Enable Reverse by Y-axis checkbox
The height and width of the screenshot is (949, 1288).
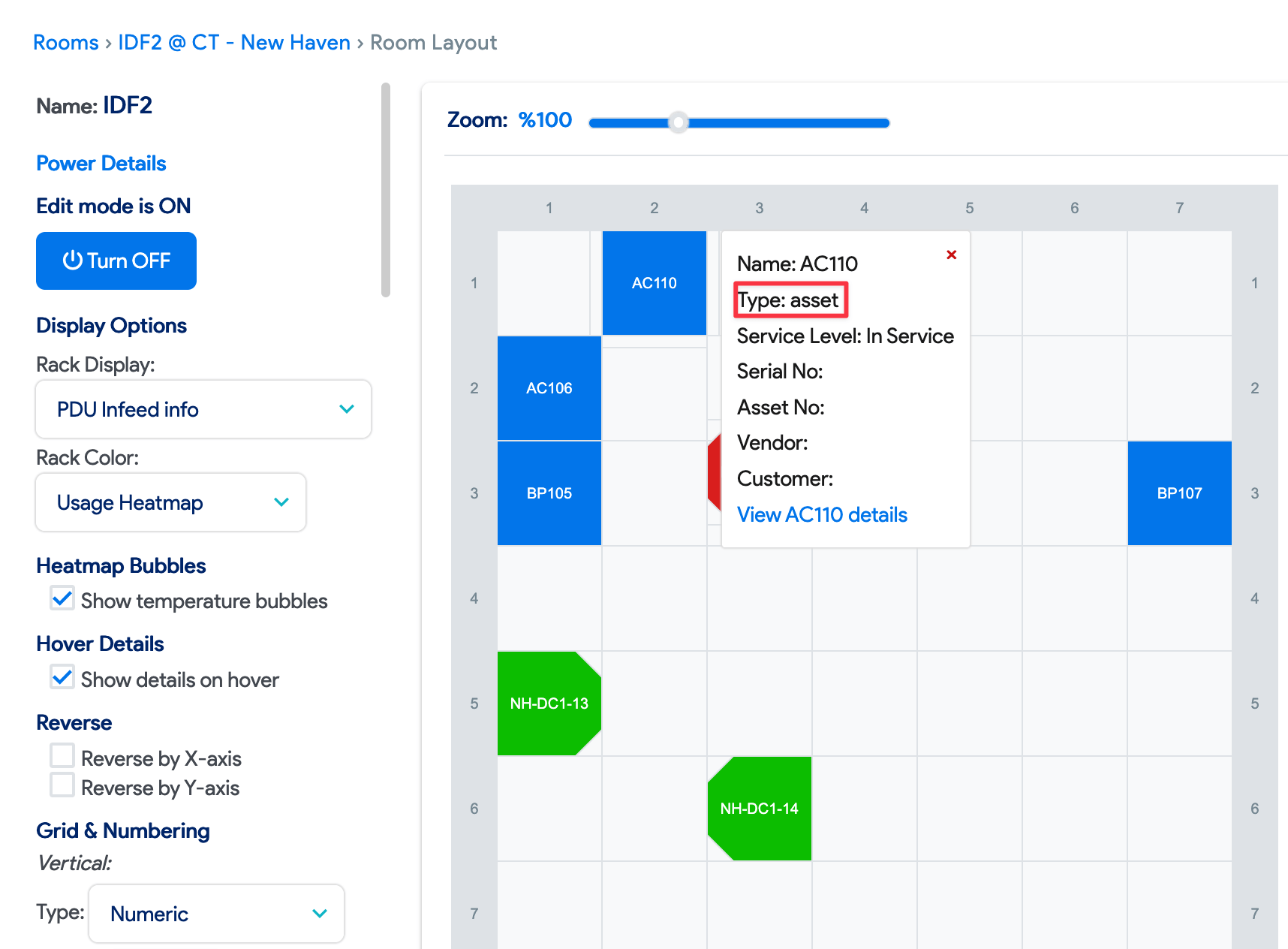click(62, 785)
